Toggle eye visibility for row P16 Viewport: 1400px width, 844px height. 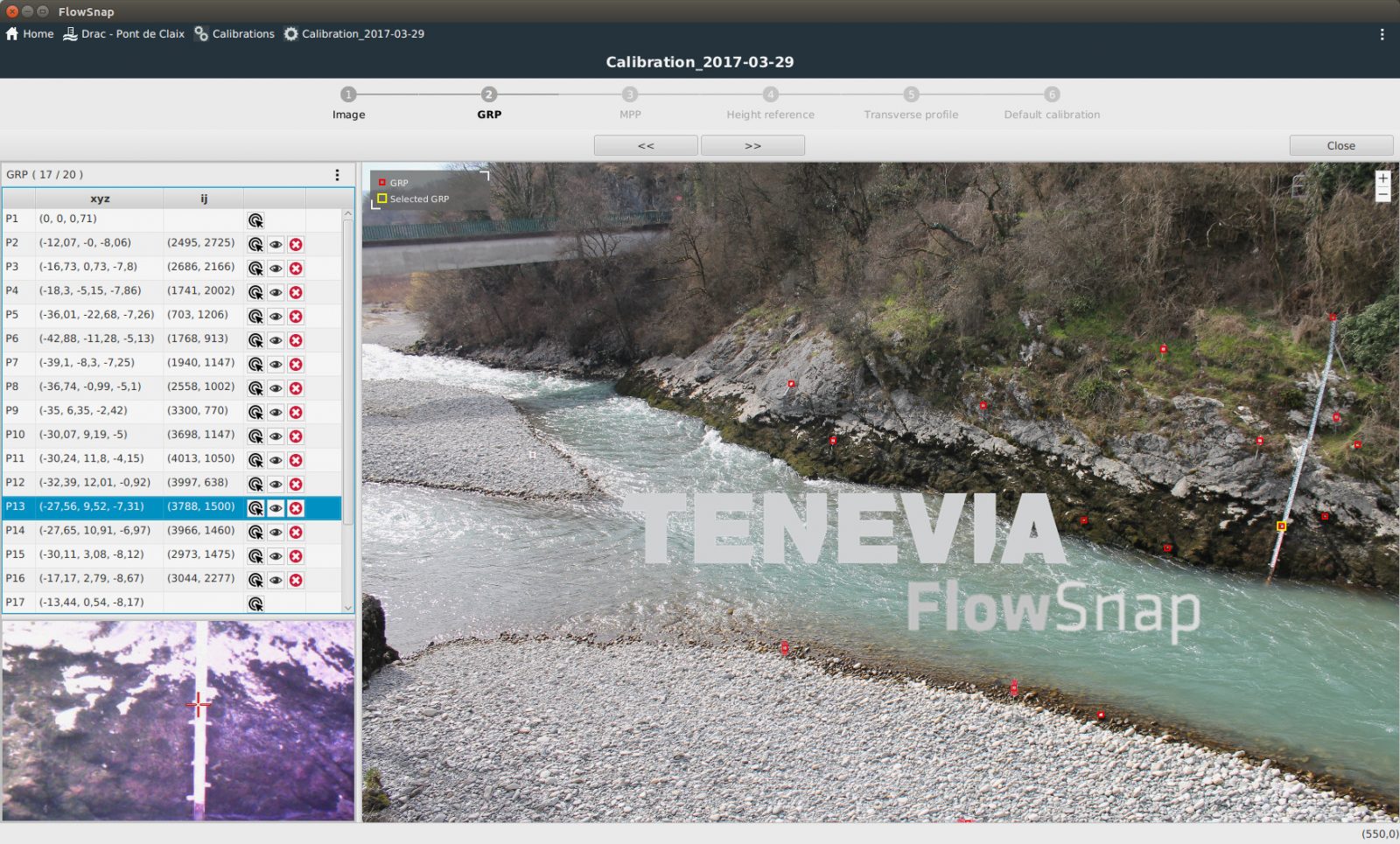(x=276, y=580)
